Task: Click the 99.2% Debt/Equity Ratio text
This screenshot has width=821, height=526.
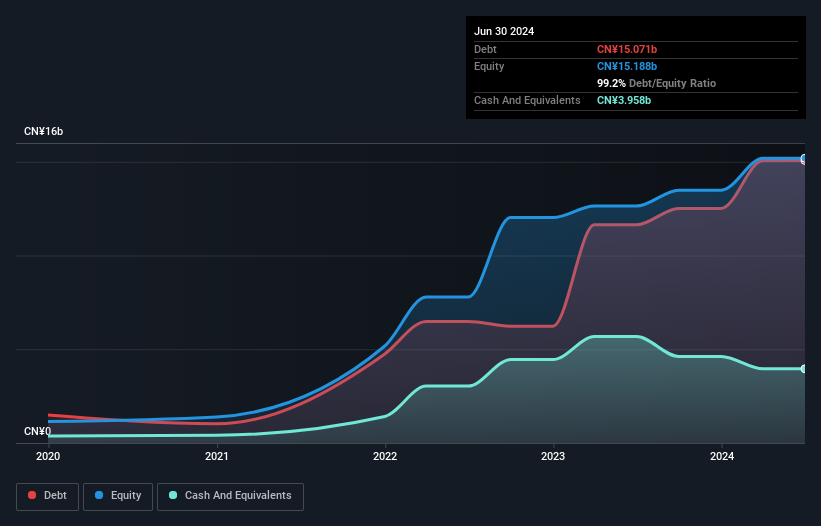Action: [657, 83]
